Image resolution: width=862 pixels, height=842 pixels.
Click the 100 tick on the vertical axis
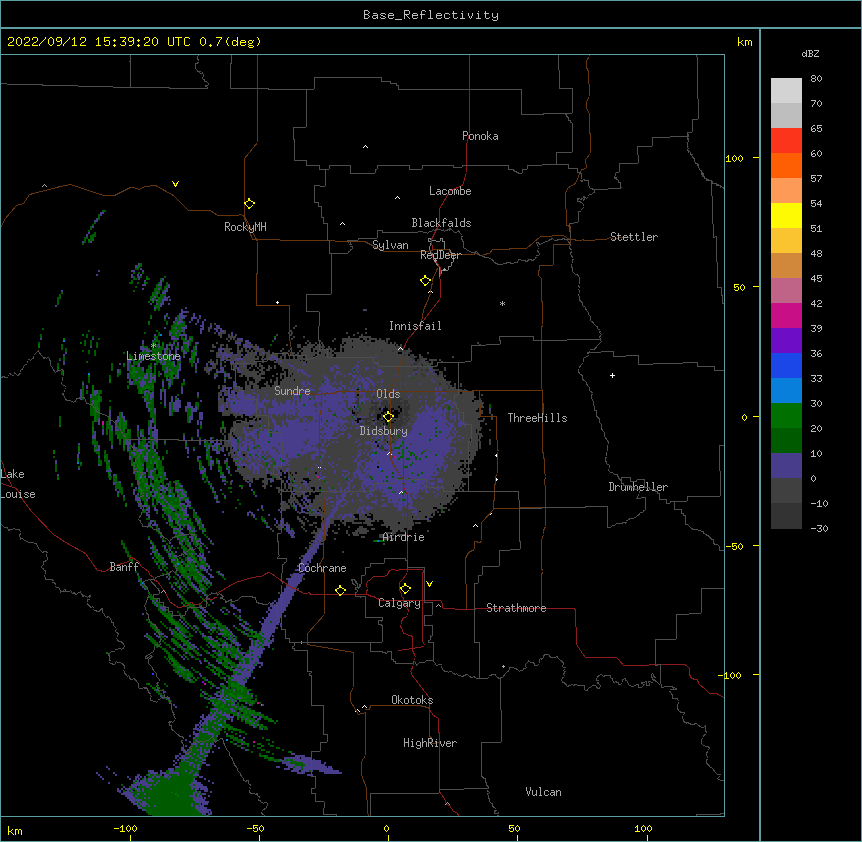point(734,158)
